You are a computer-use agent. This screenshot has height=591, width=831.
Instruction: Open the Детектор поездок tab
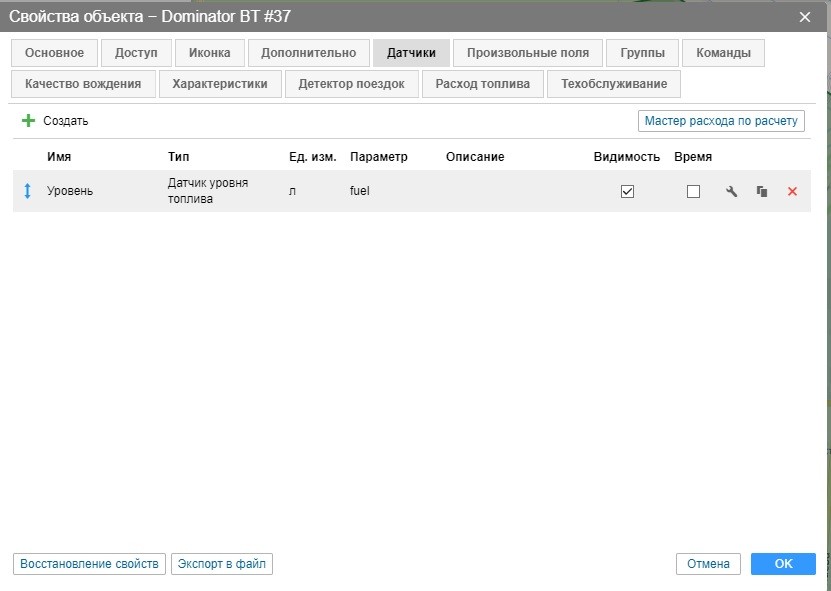[351, 84]
